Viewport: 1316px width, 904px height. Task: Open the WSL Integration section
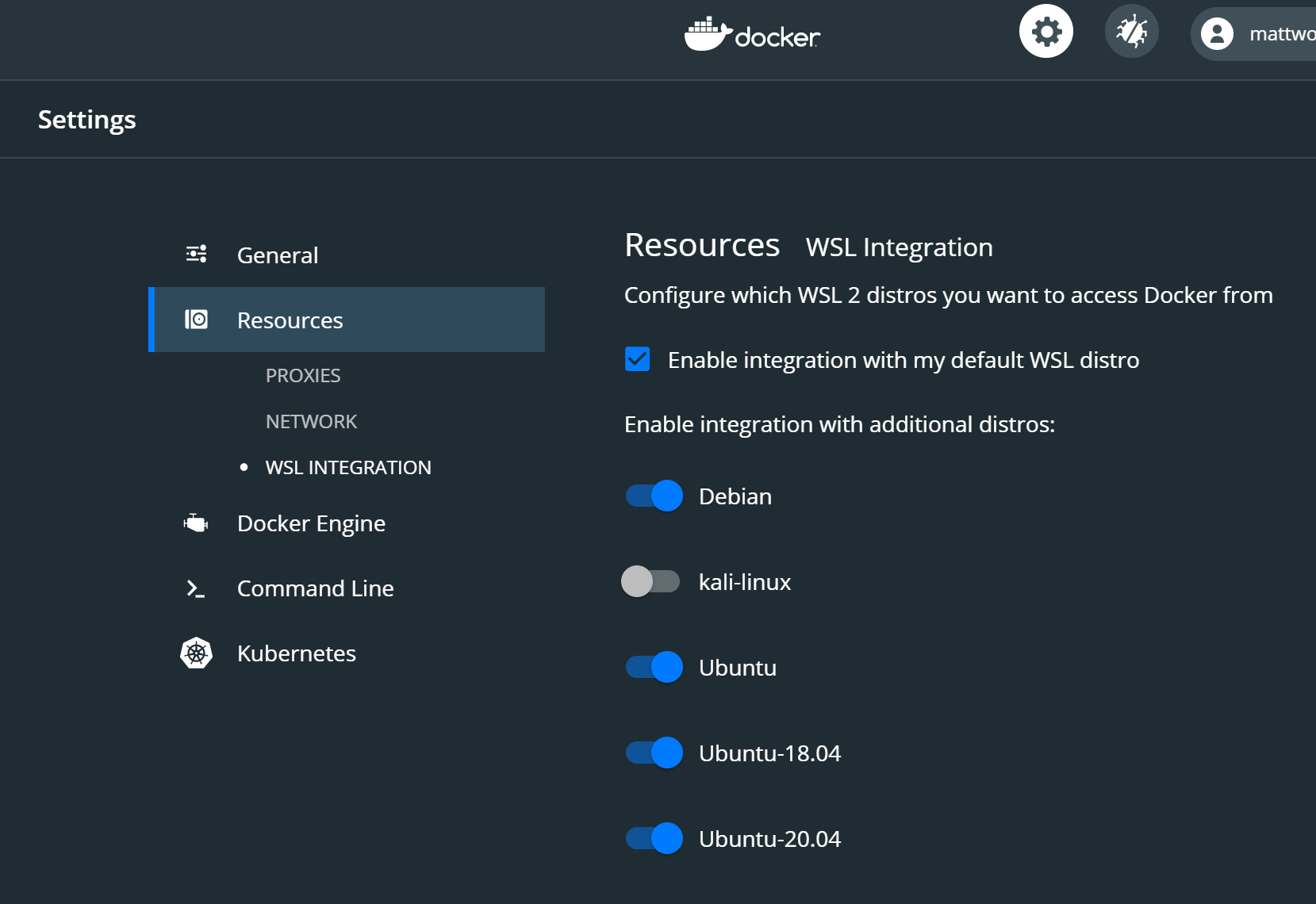pos(348,467)
